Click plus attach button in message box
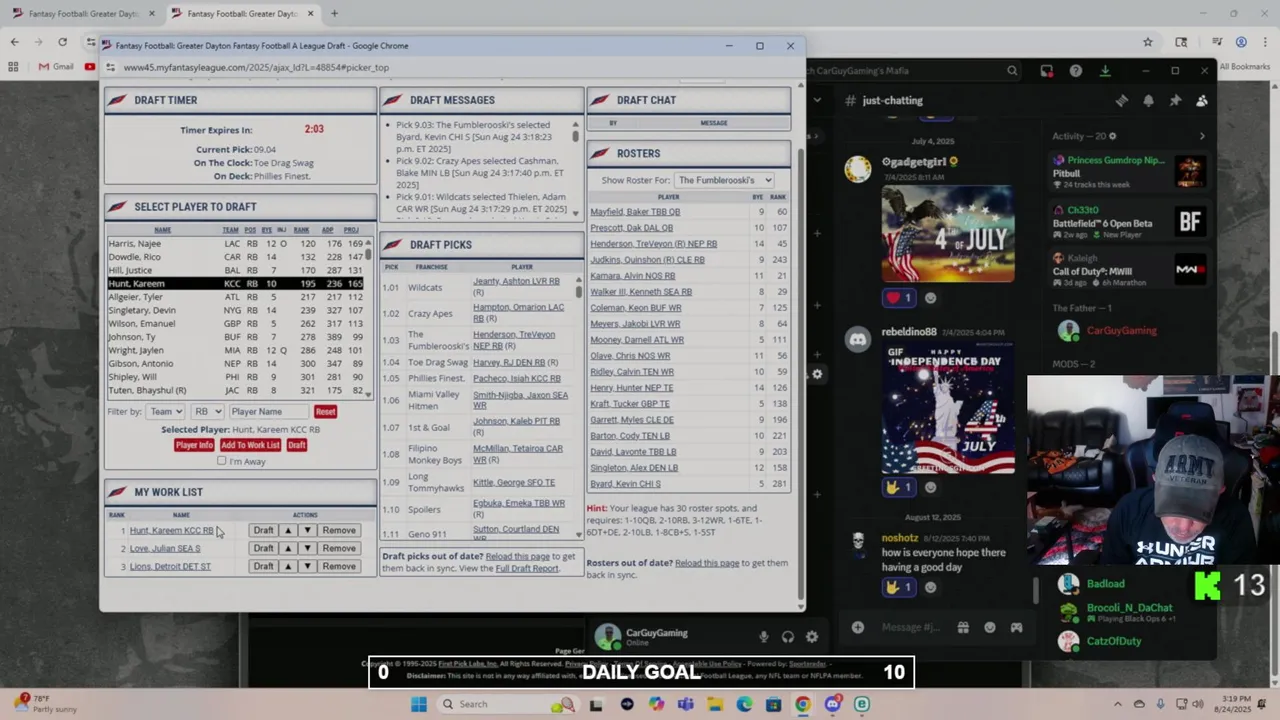Screen dimensions: 1280x720 (x=857, y=627)
